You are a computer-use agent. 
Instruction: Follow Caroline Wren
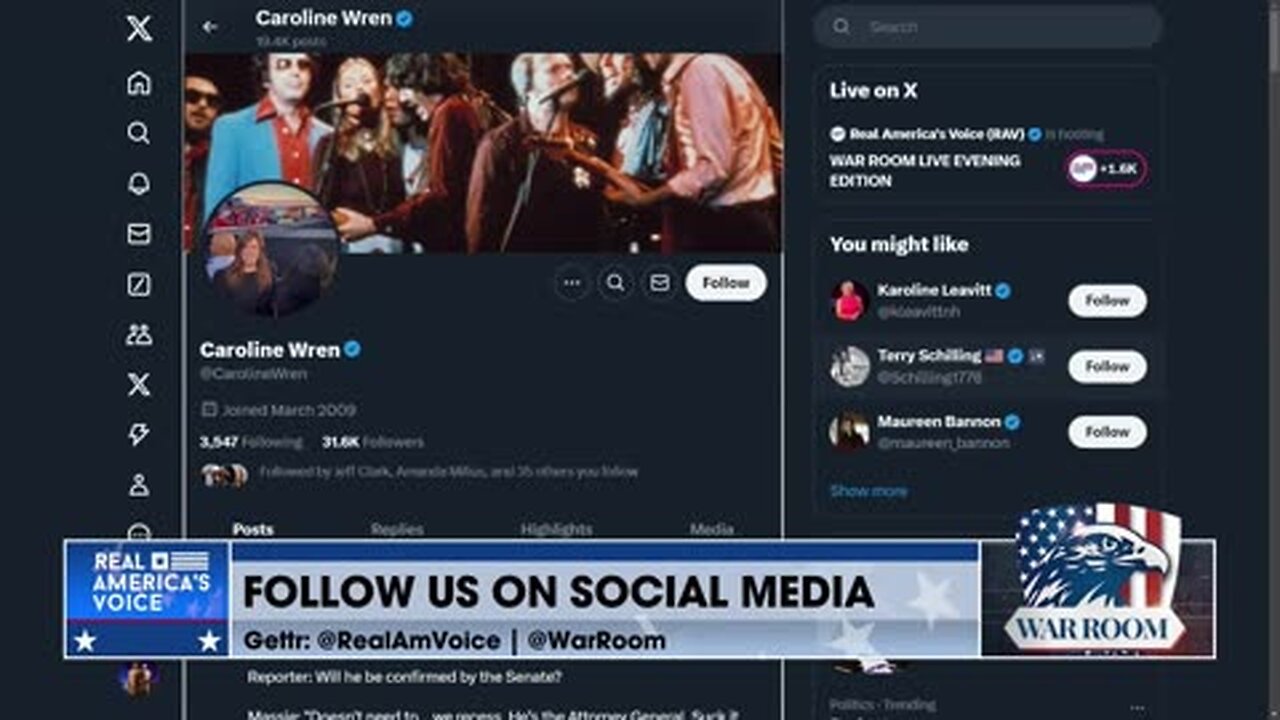[726, 283]
